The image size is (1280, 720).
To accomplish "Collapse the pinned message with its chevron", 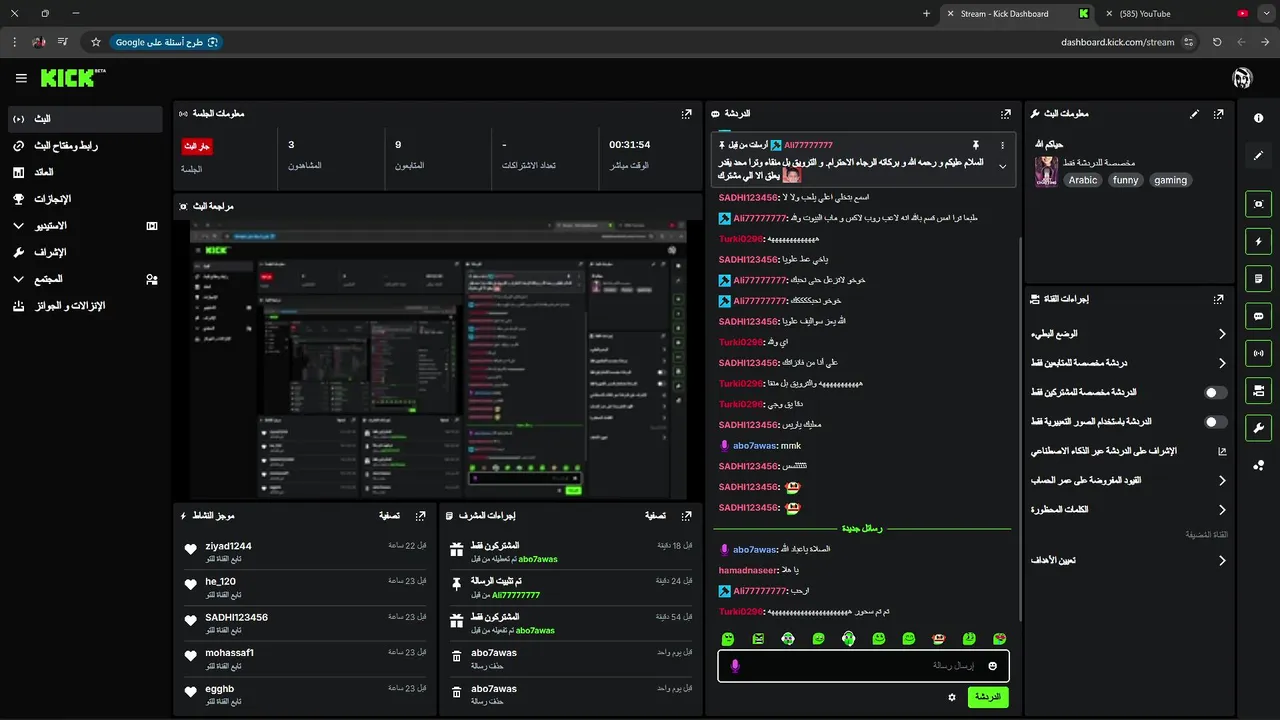I will coord(1003,167).
